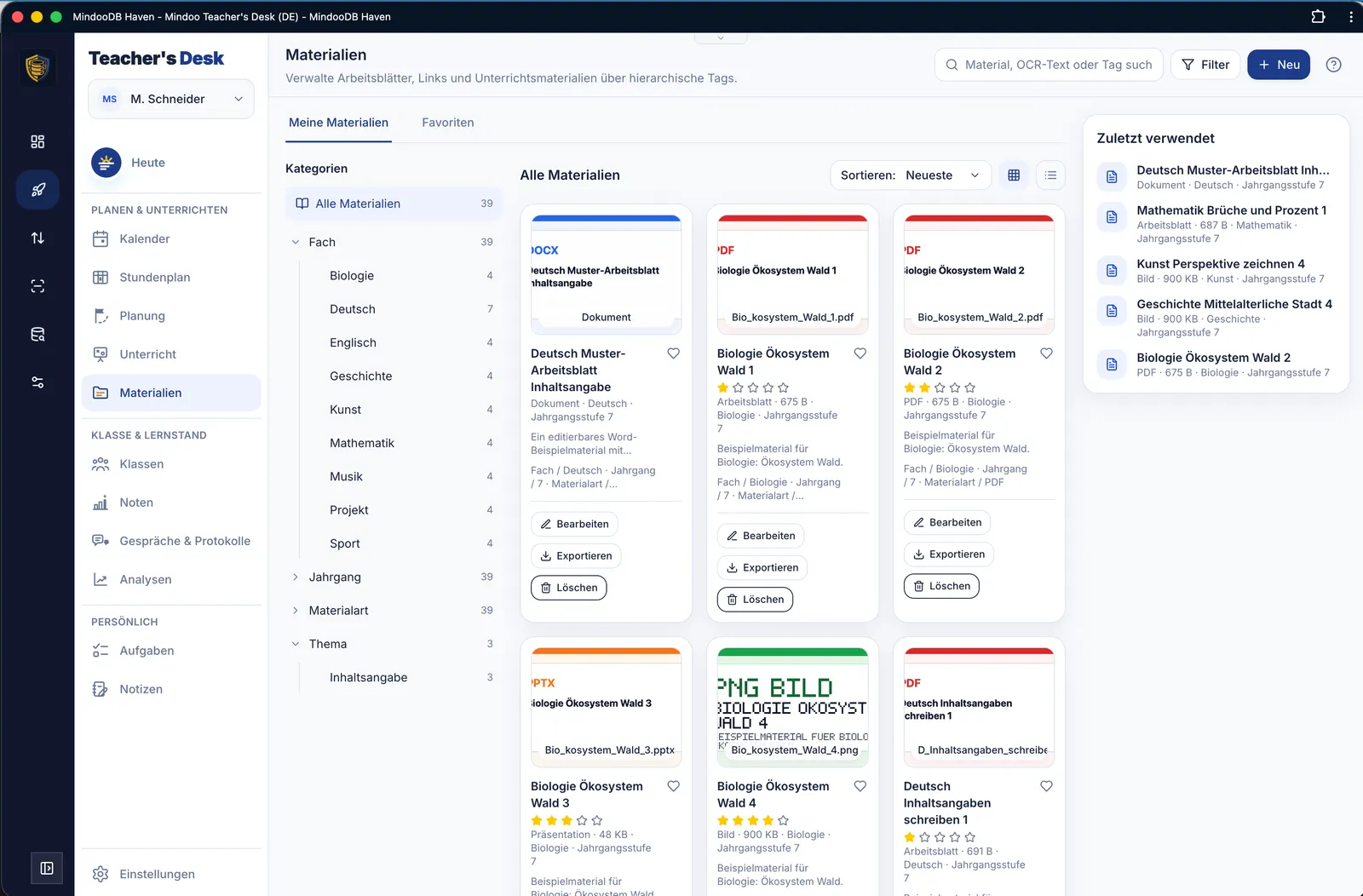Set fourth star rating on Biologie Ökosystem Wald 2
The width and height of the screenshot is (1363, 896).
click(955, 388)
